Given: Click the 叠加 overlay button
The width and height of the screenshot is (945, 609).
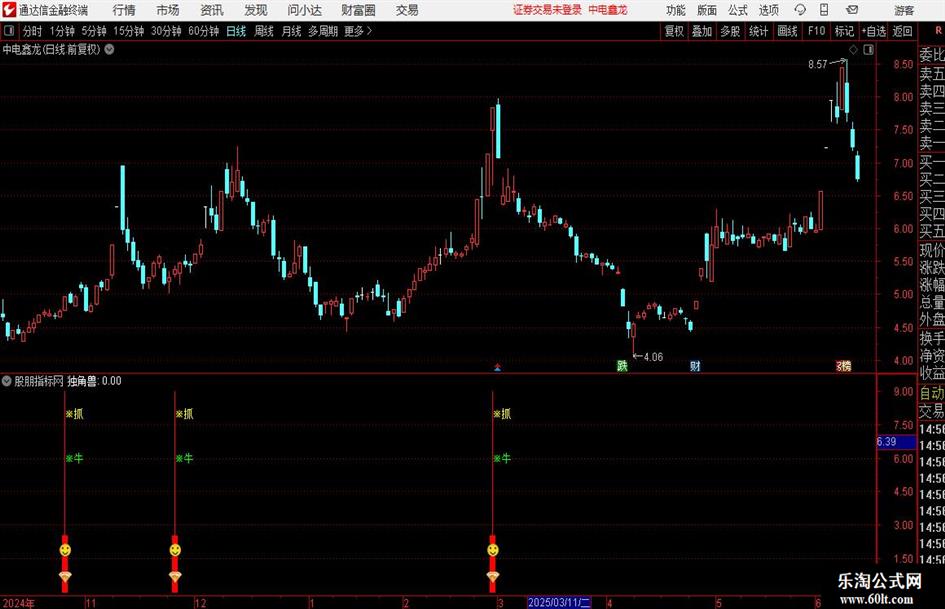Looking at the screenshot, I should tap(702, 31).
